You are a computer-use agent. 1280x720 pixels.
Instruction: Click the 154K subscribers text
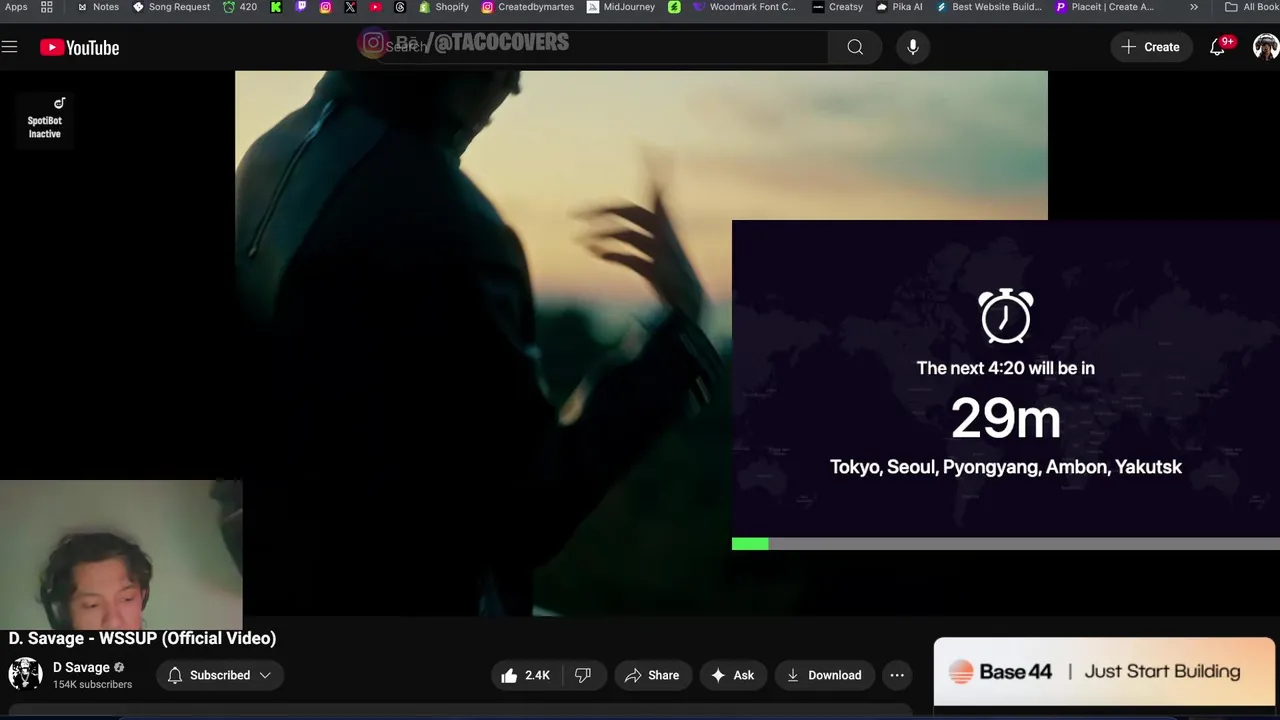(92, 685)
